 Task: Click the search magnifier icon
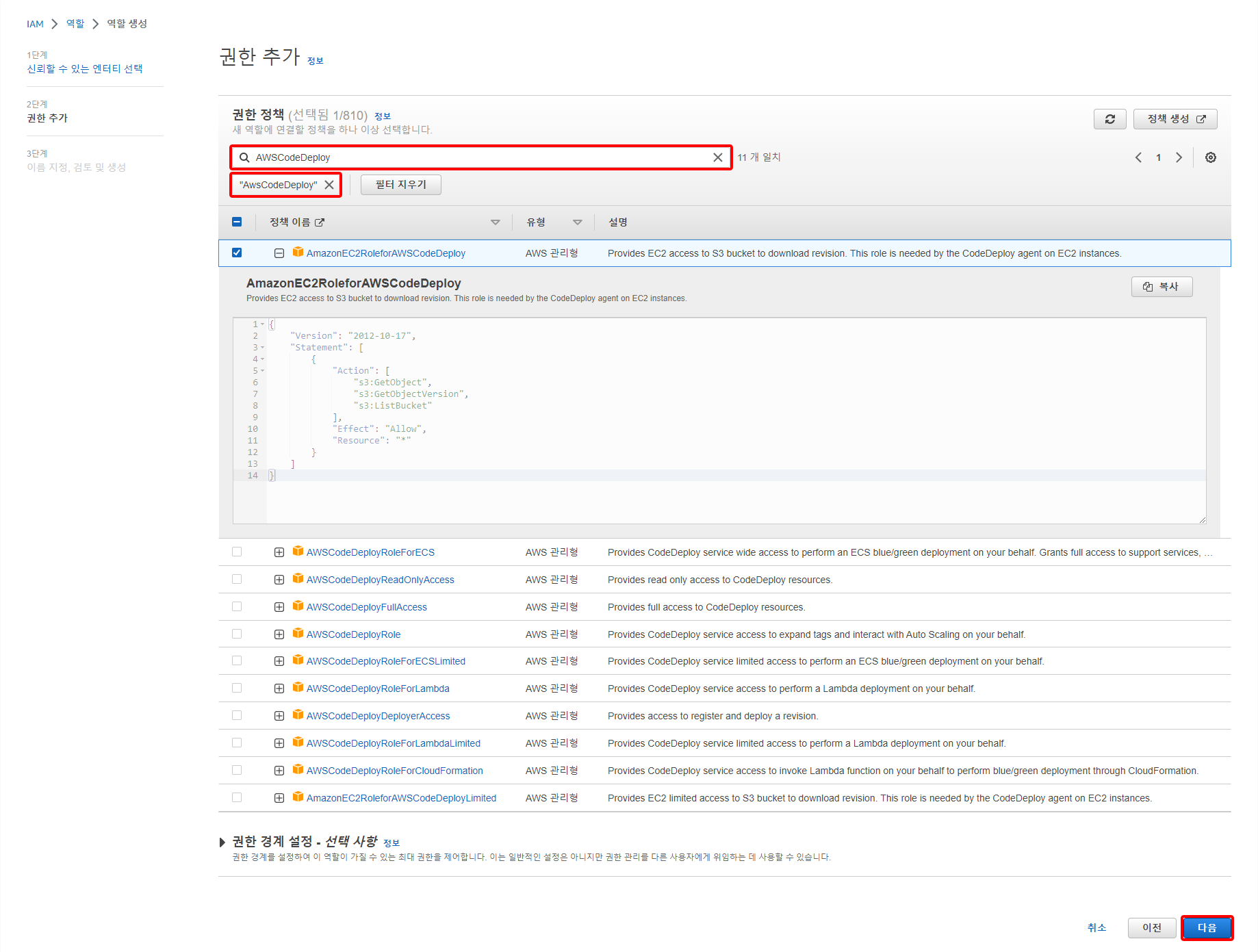244,157
